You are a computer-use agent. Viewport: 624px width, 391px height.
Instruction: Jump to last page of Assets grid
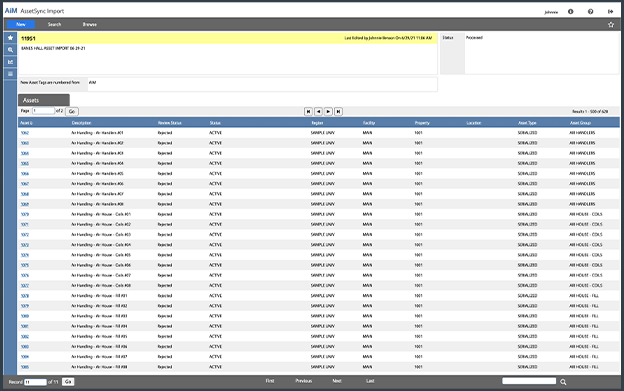pos(338,112)
